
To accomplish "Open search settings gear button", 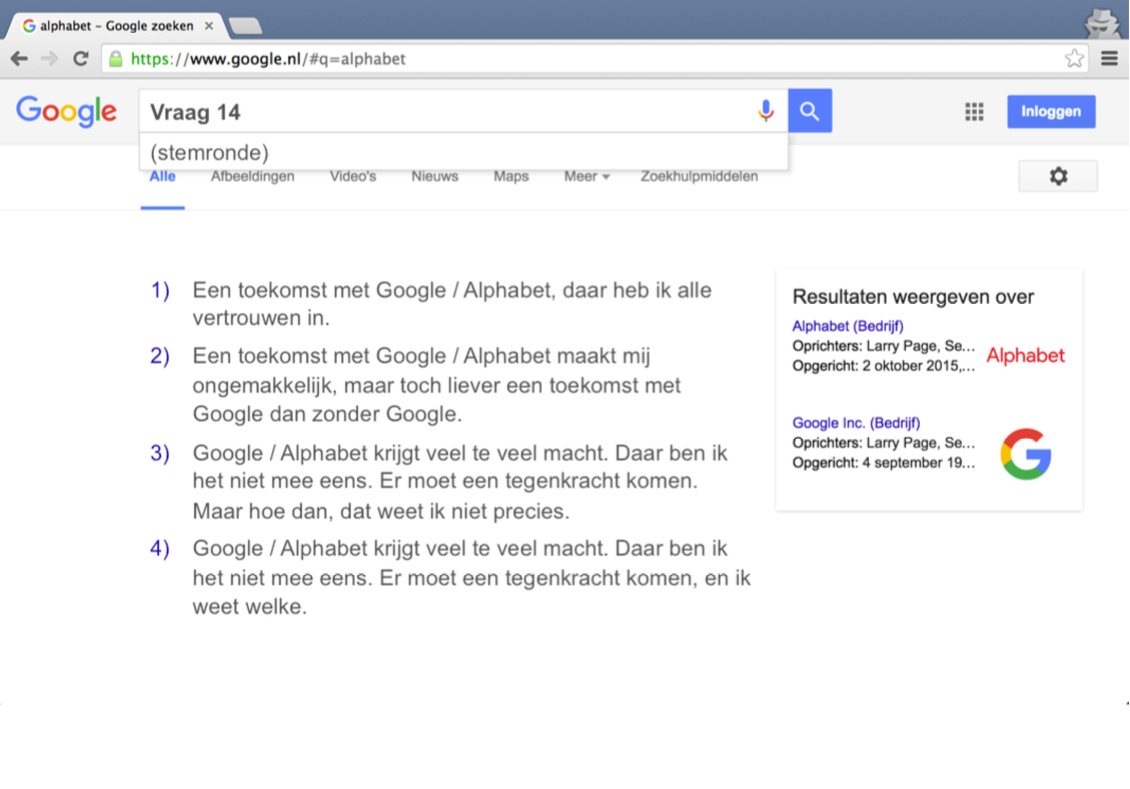I will (1058, 176).
